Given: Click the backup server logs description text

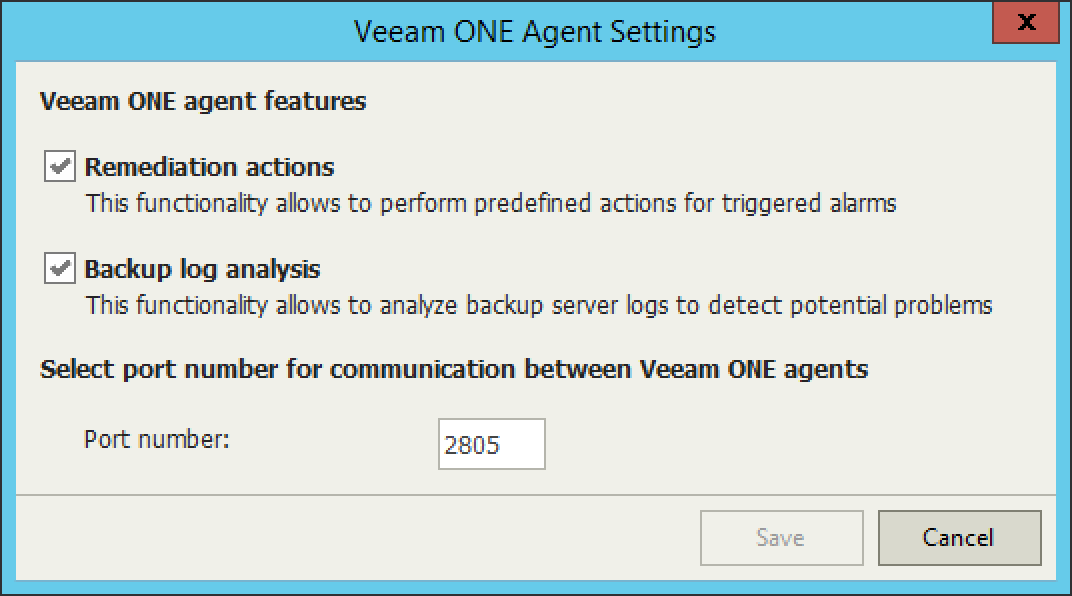Looking at the screenshot, I should [x=538, y=305].
